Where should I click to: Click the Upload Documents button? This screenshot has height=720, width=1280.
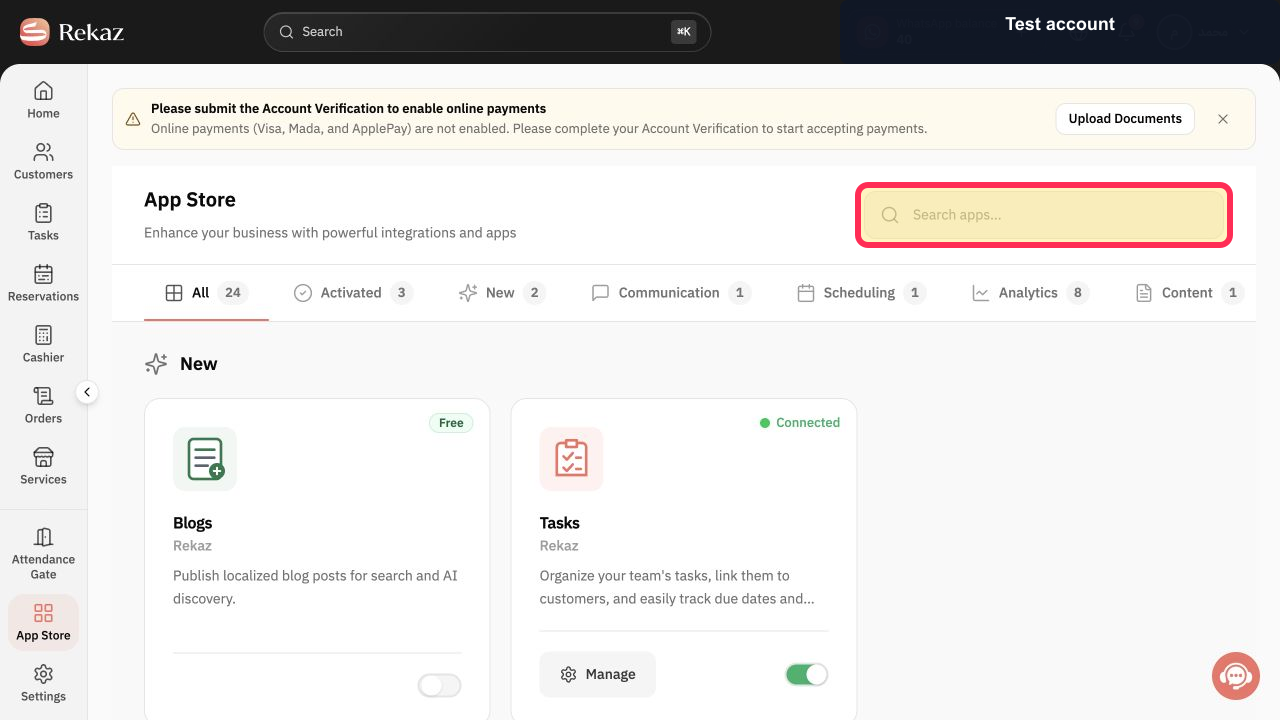[1125, 118]
